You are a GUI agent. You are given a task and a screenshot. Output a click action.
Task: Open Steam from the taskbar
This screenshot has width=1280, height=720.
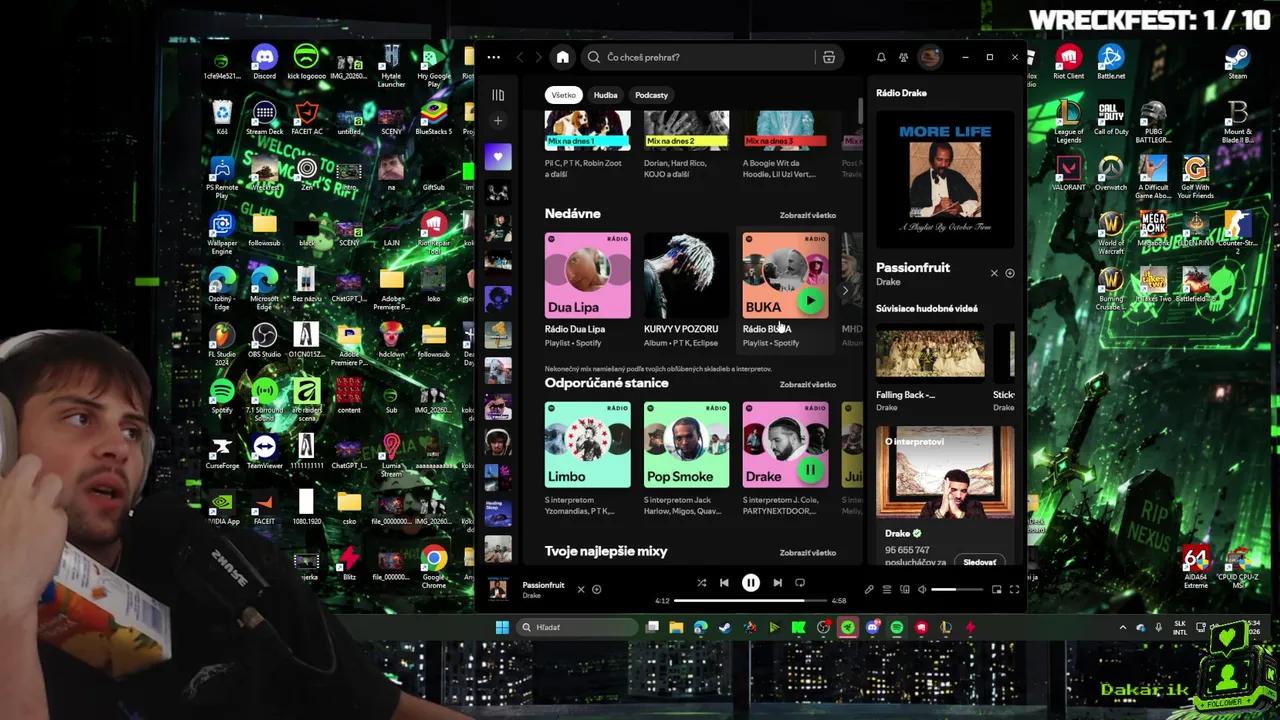point(724,627)
